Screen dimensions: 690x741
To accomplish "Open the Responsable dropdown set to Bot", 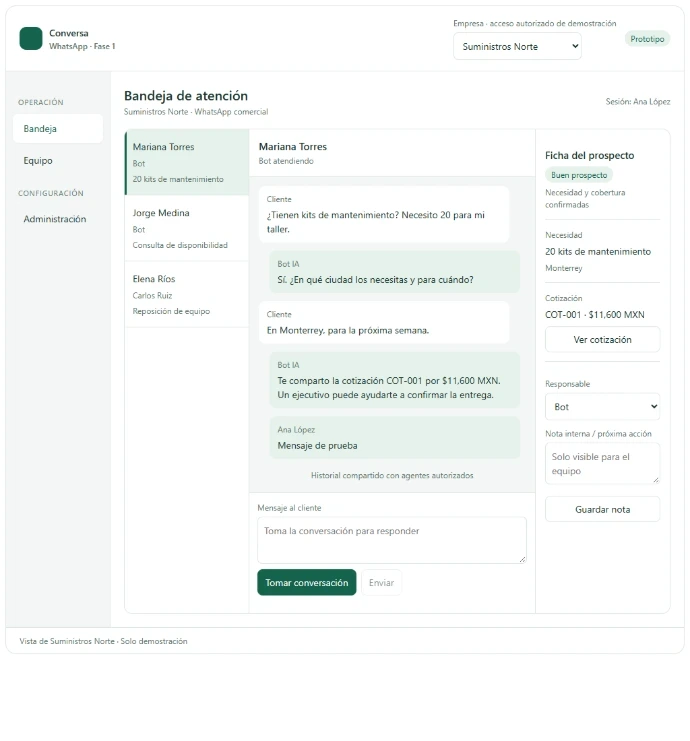I will 602,406.
